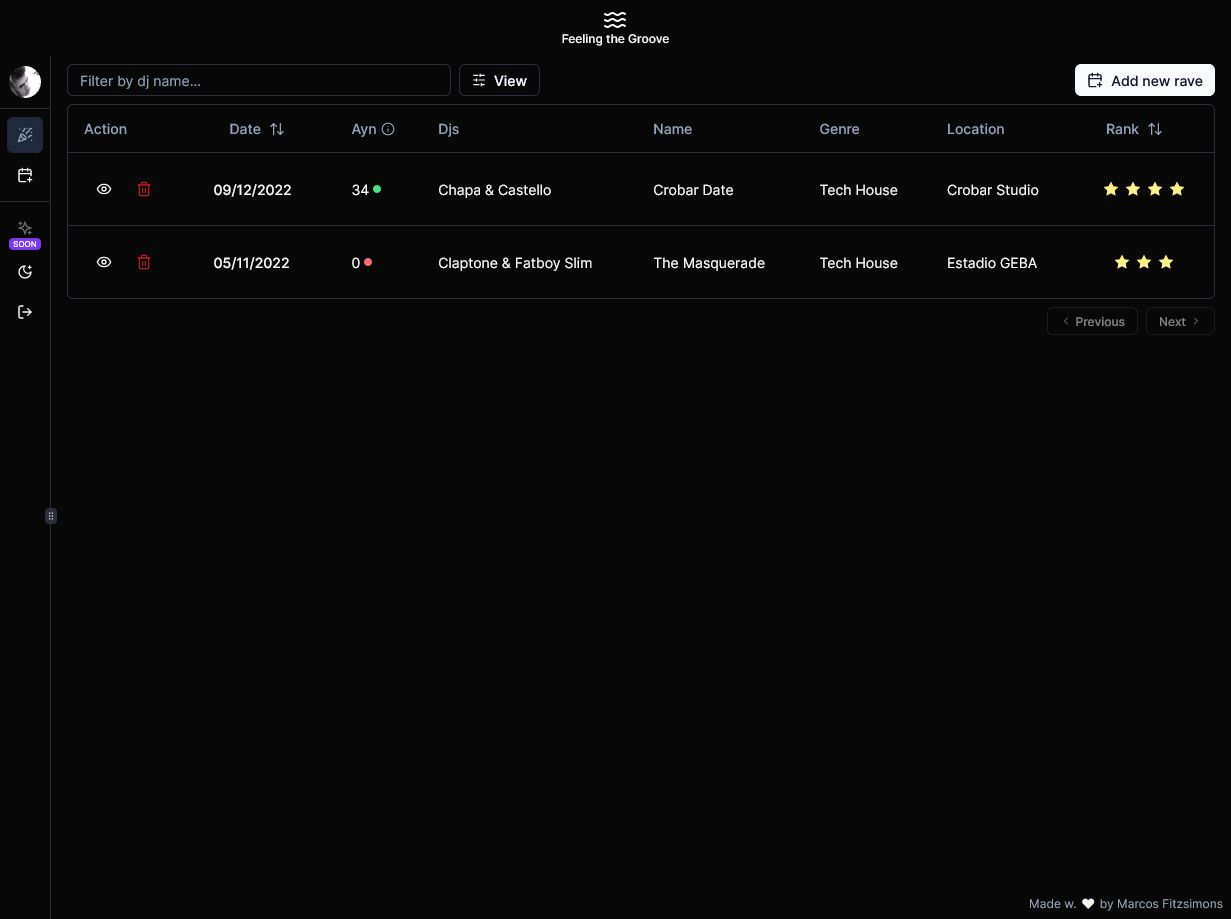The width and height of the screenshot is (1231, 919).
Task: View the Crobar Date rave via its eye icon
Action: point(104,189)
